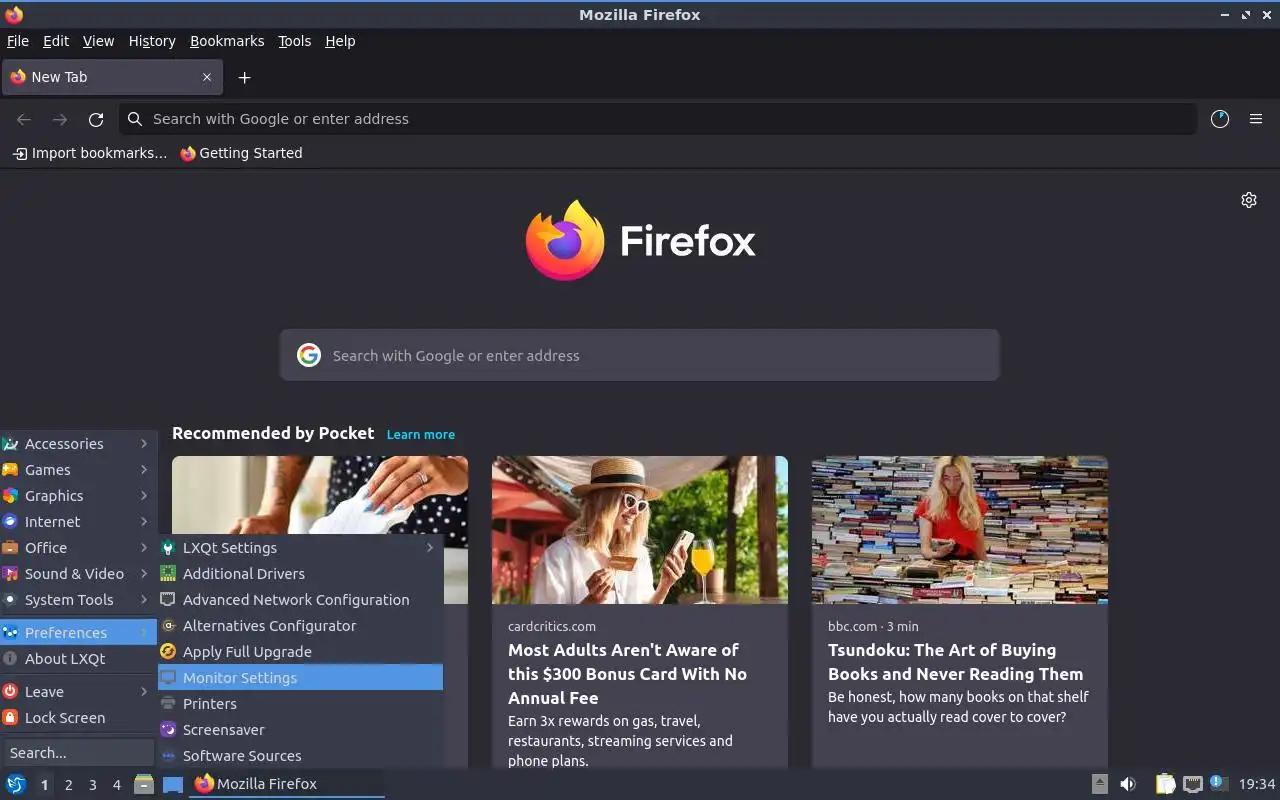Click the page center Google search box

pos(640,355)
